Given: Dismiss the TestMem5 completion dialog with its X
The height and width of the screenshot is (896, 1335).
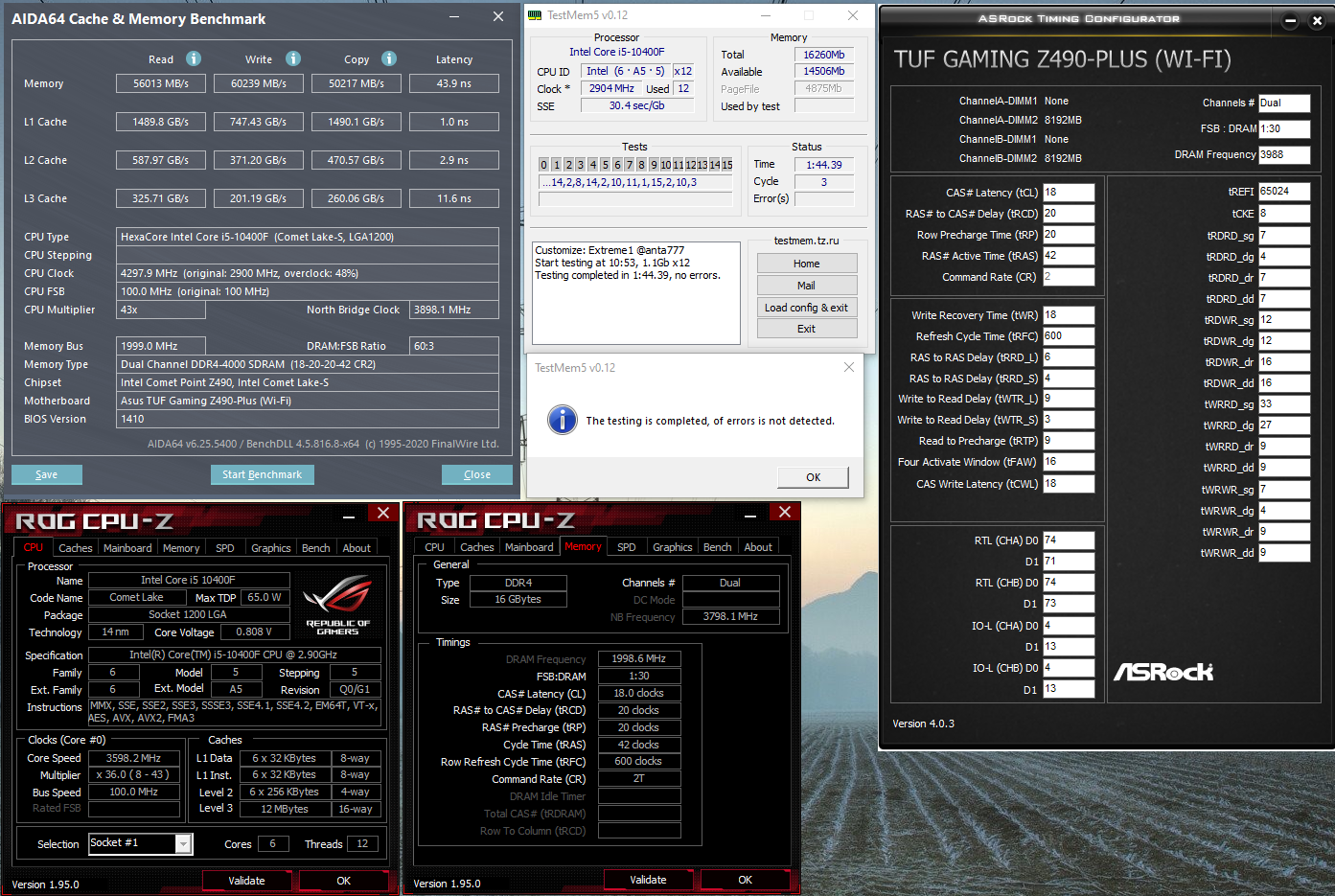Looking at the screenshot, I should tap(848, 367).
